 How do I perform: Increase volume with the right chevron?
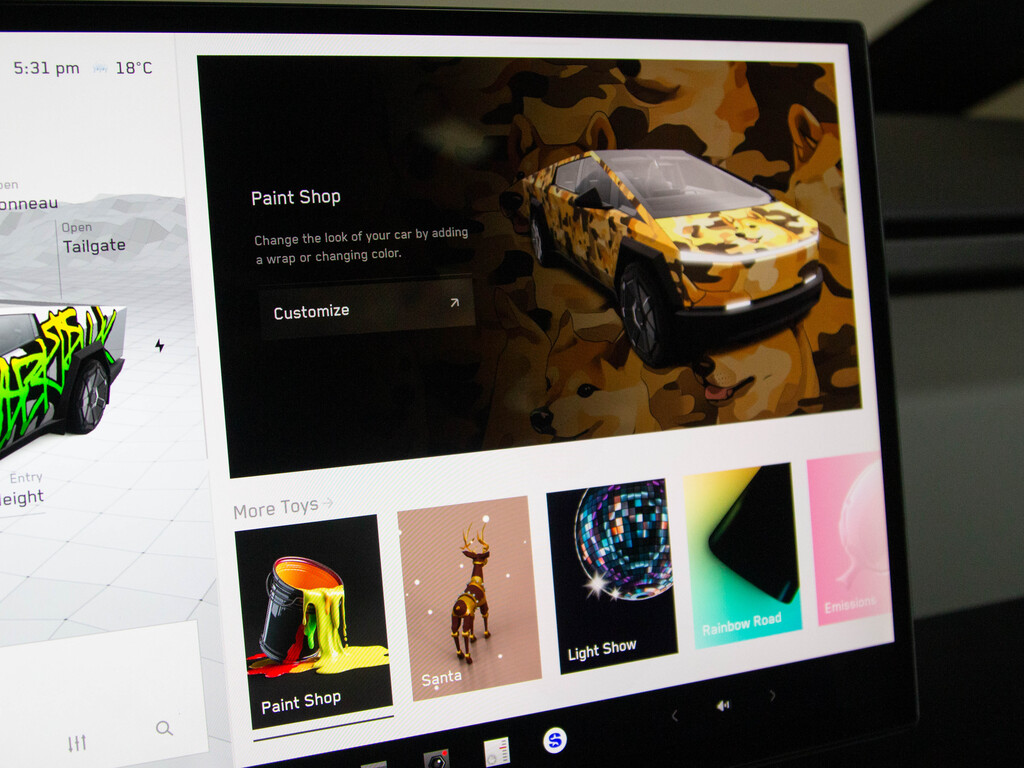(773, 696)
